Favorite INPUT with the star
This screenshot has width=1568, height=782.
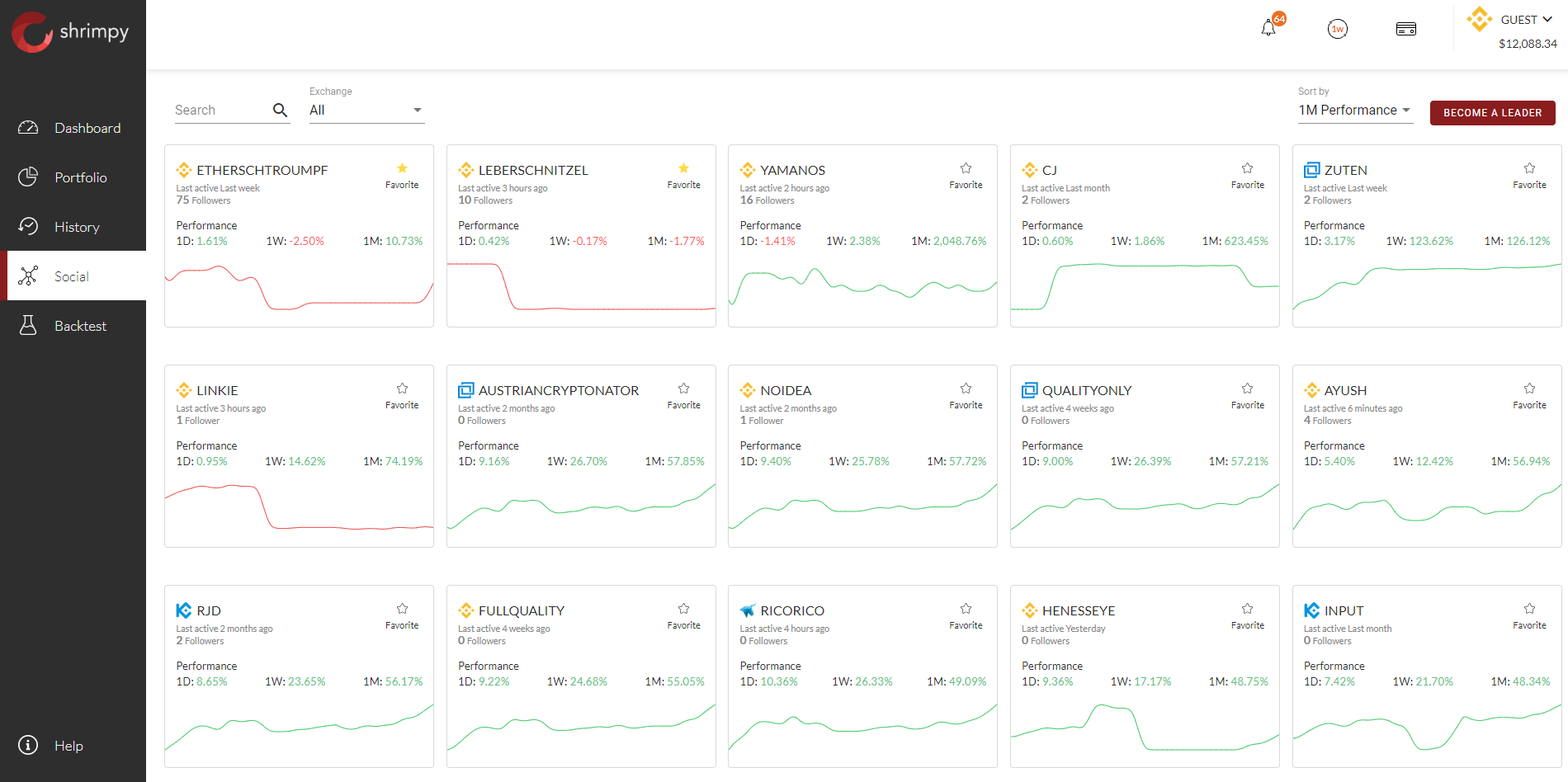tap(1529, 609)
